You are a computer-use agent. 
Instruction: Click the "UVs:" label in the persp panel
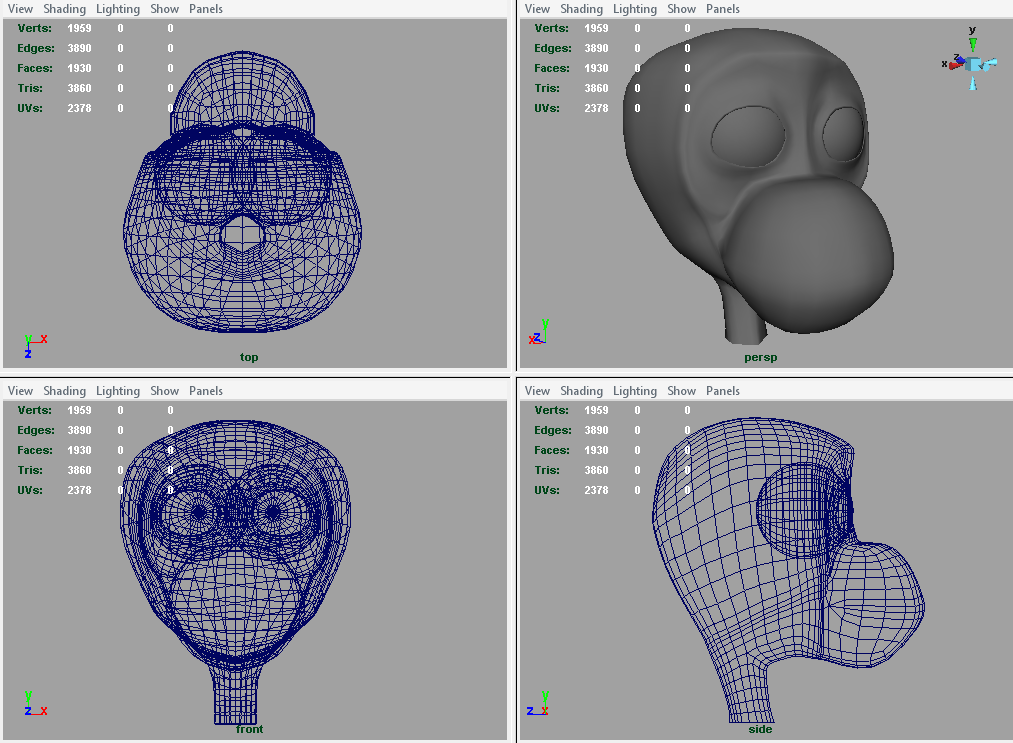point(547,109)
